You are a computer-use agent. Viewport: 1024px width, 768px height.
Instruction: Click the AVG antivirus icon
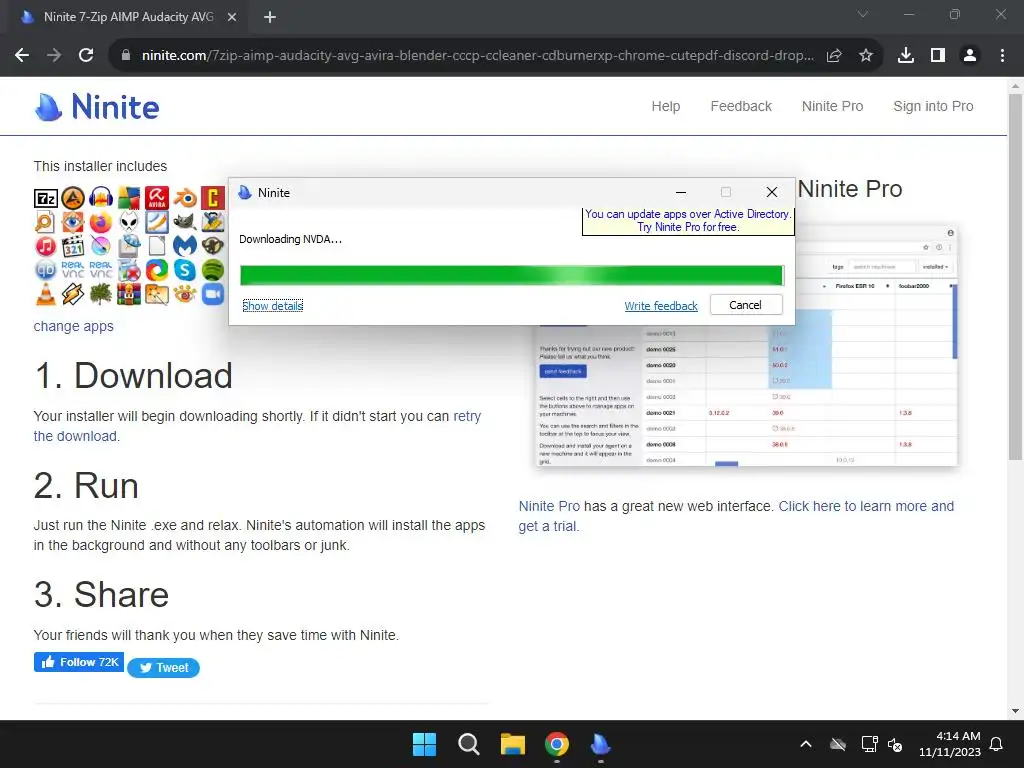point(129,197)
